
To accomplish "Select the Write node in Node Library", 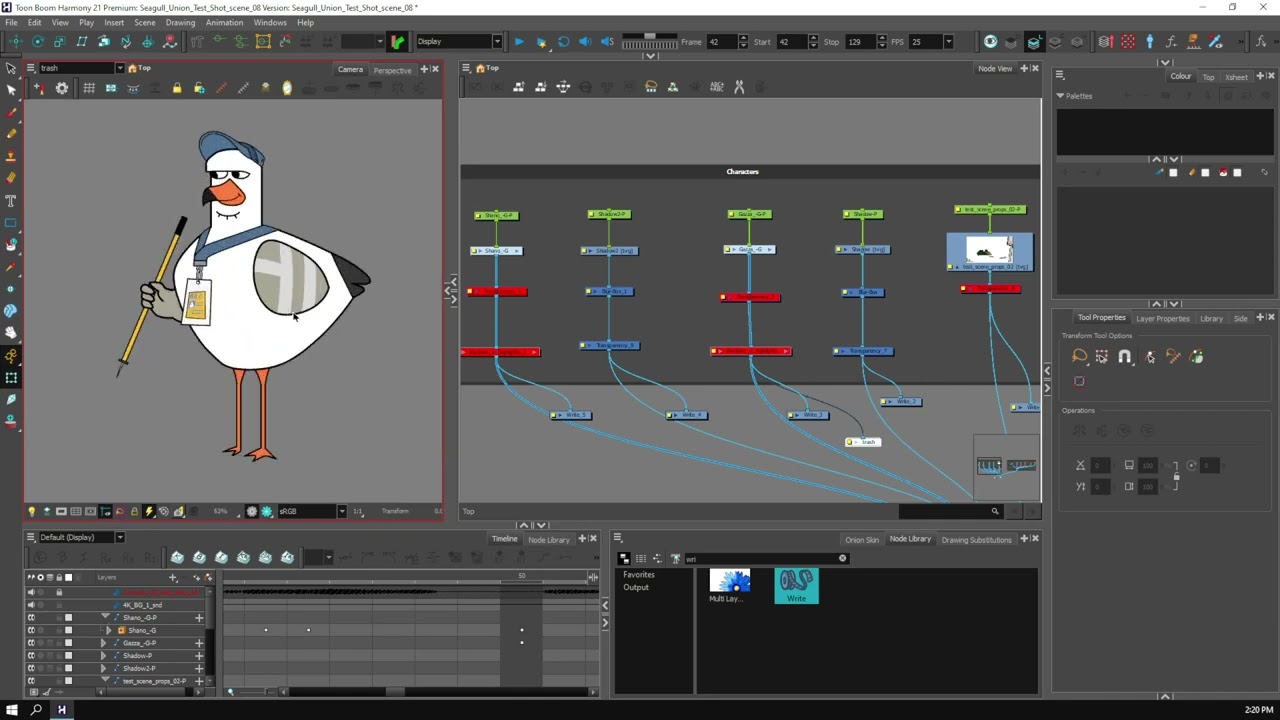I will click(x=796, y=586).
